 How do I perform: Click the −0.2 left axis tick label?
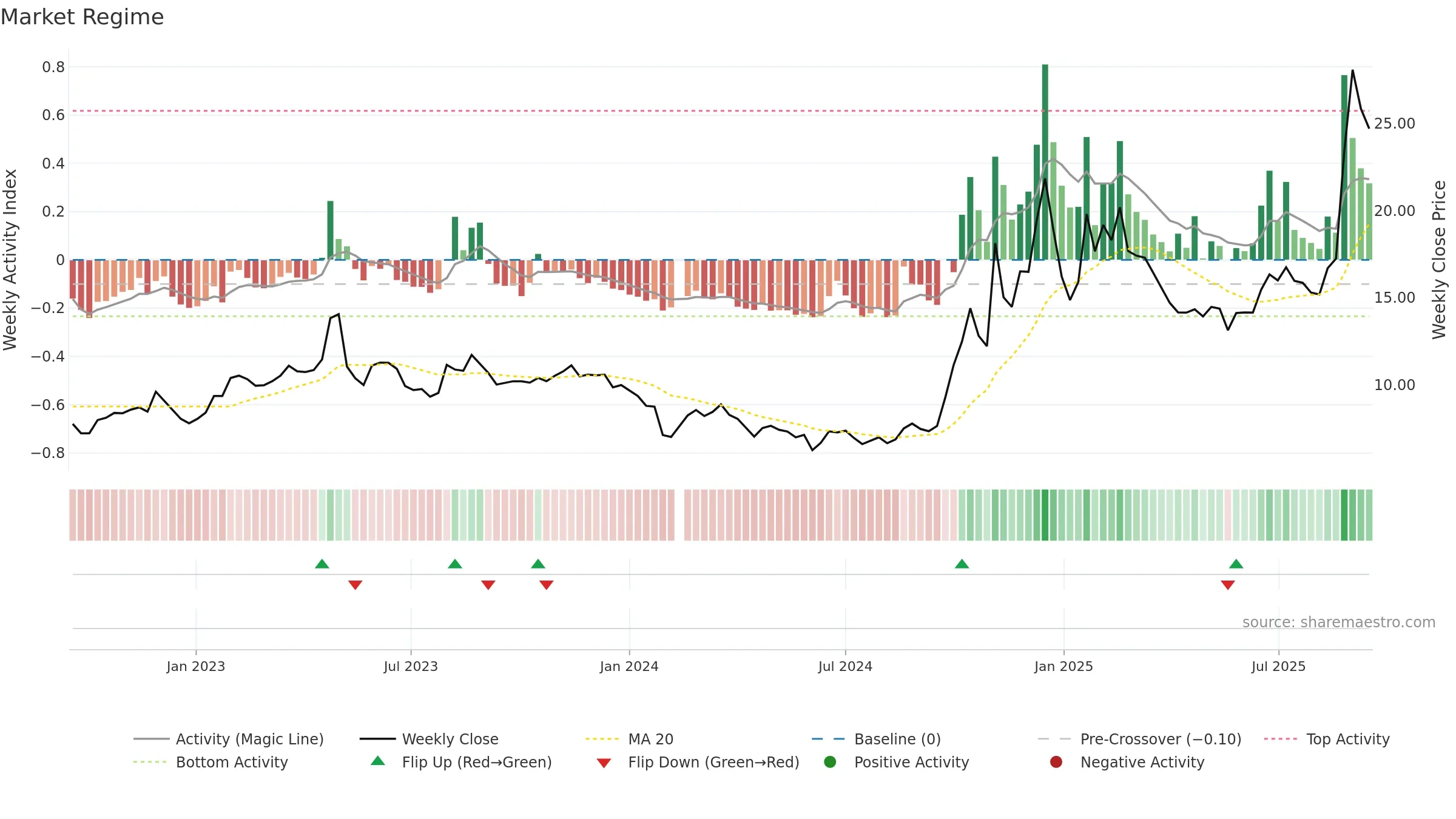click(x=48, y=308)
